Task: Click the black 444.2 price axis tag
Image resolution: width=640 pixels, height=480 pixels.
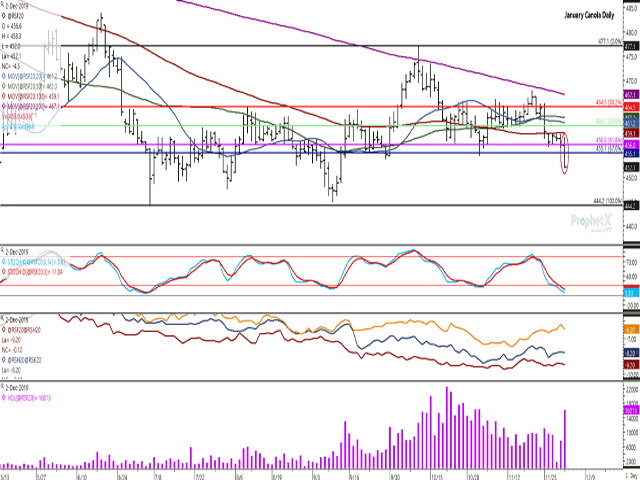Action: coord(631,206)
